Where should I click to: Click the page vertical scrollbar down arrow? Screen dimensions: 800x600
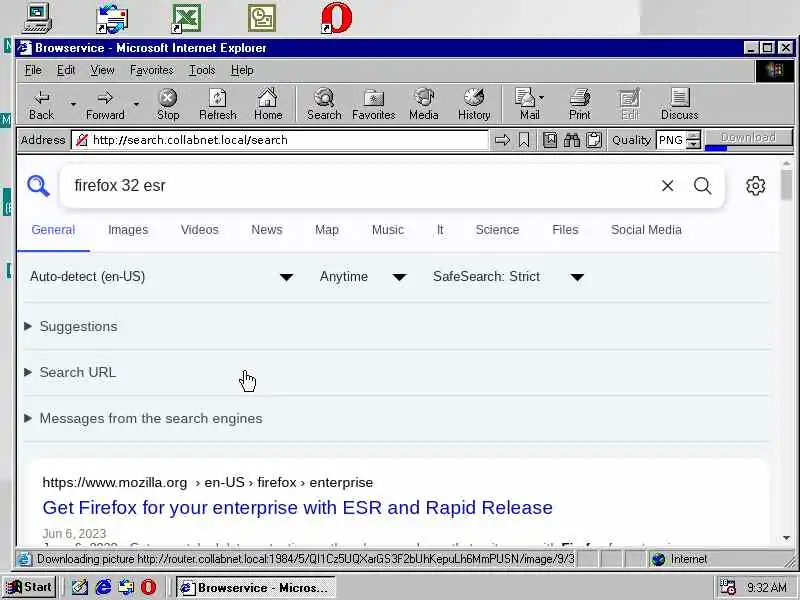(786, 538)
